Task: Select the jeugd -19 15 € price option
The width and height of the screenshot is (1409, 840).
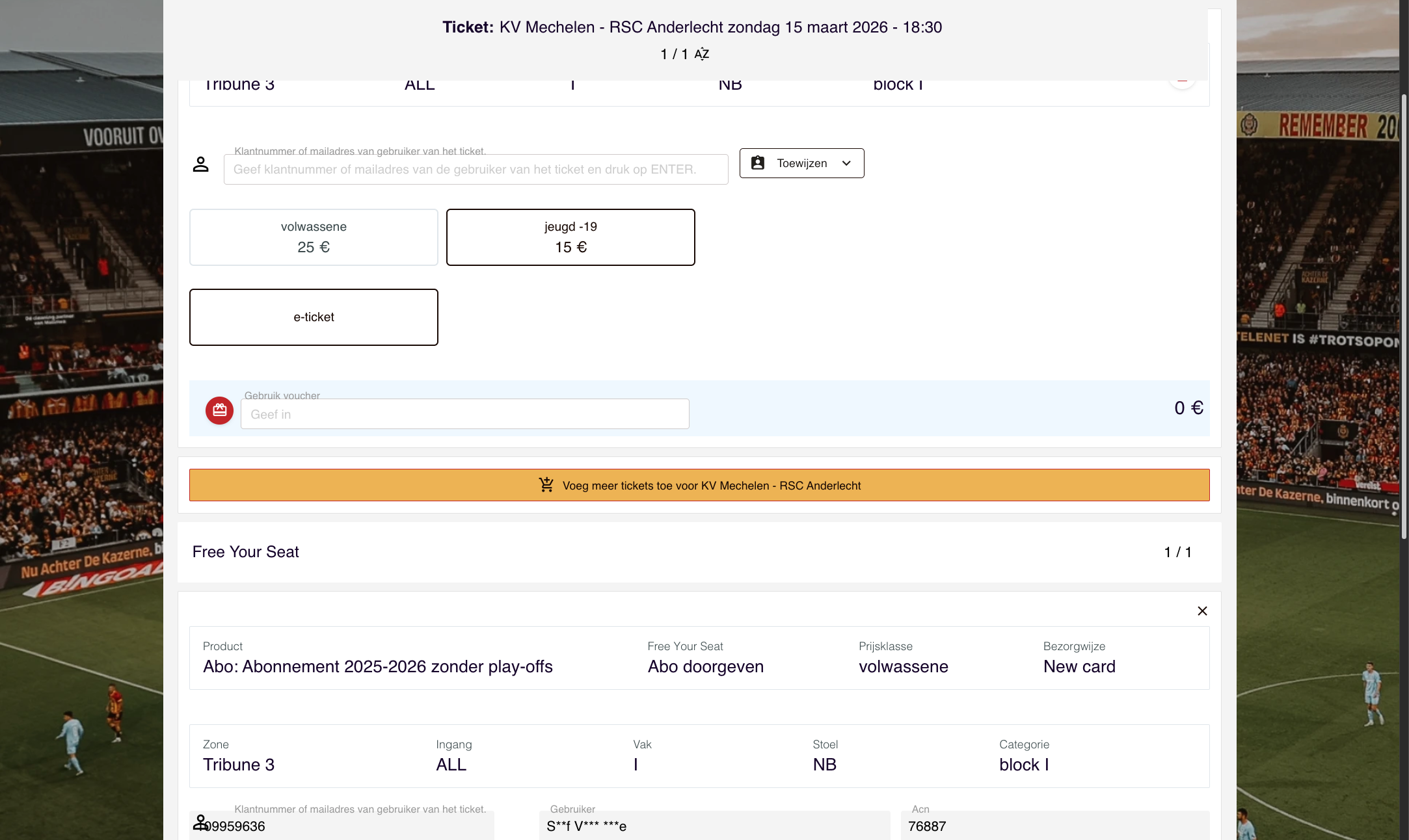Action: click(x=570, y=237)
